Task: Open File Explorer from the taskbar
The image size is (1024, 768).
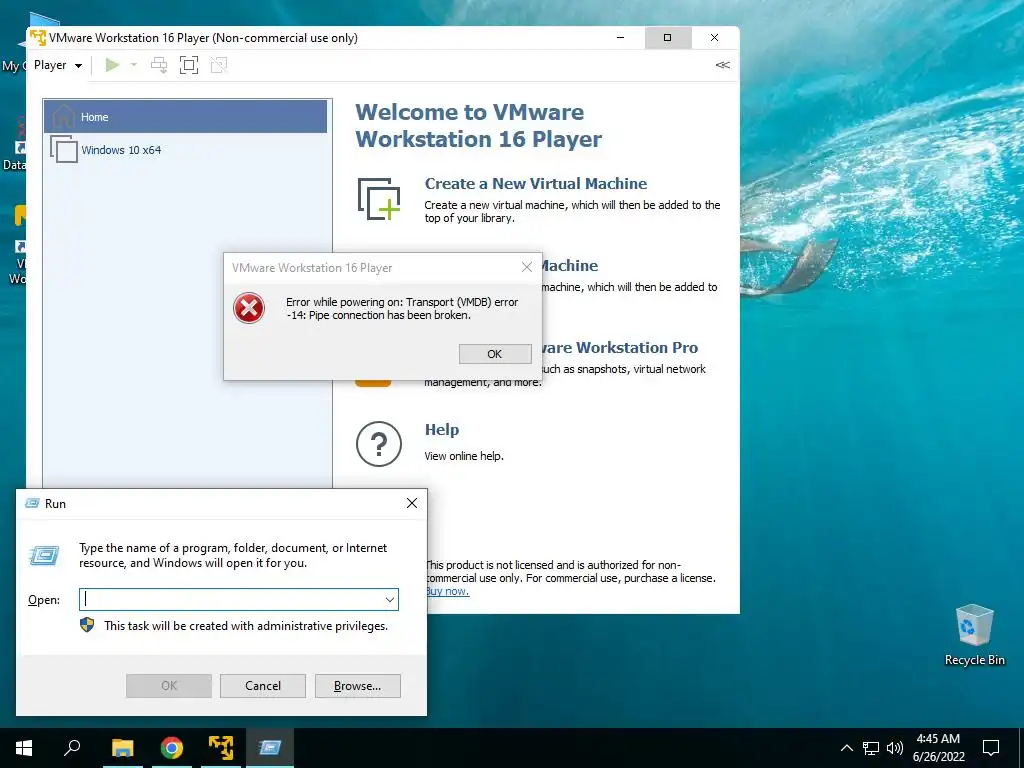Action: click(122, 748)
